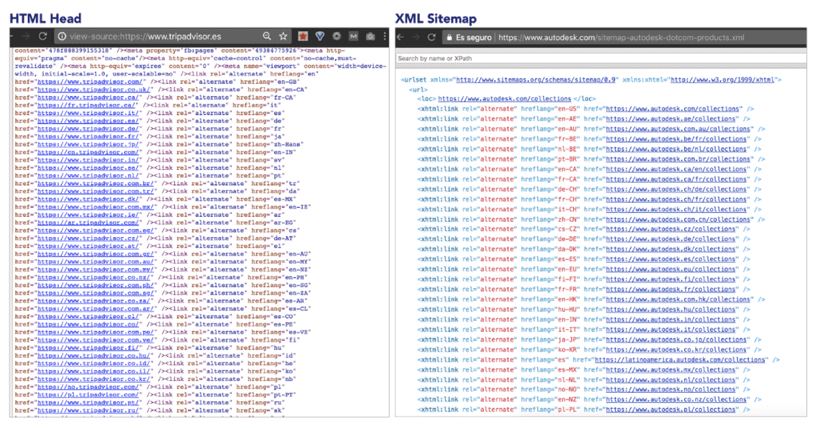This screenshot has height=428, width=819.
Task: Open the https://www.tripadvisor.com.au/ link
Action: tap(96, 262)
